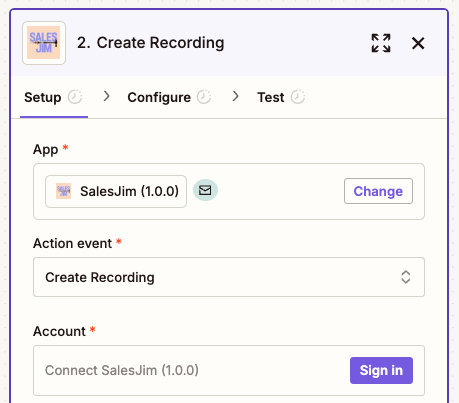This screenshot has width=459, height=403.
Task: Change the selected app
Action: point(378,191)
